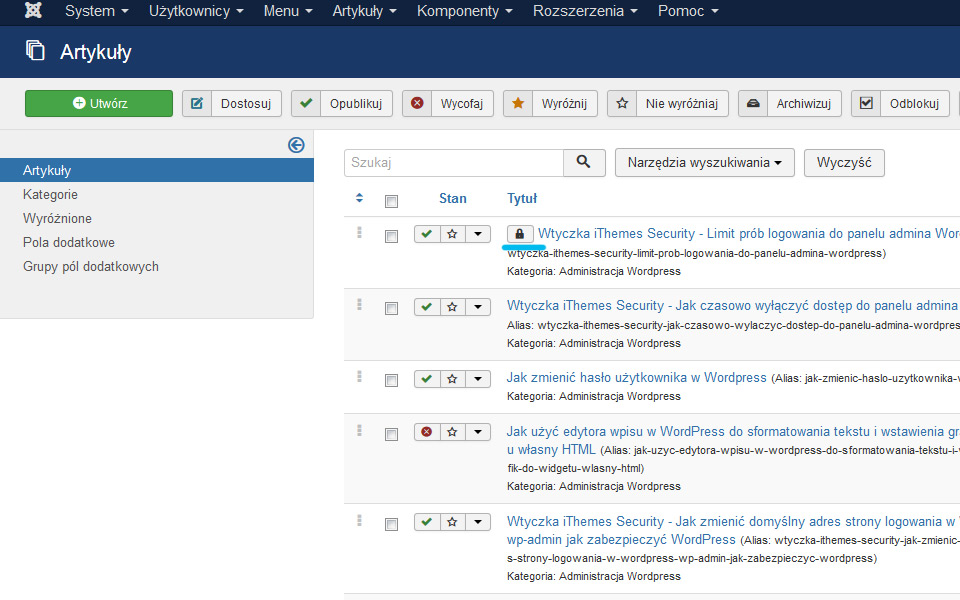Check the select-all checkbox in table header
Viewport: 960px width, 600px height.
[391, 201]
